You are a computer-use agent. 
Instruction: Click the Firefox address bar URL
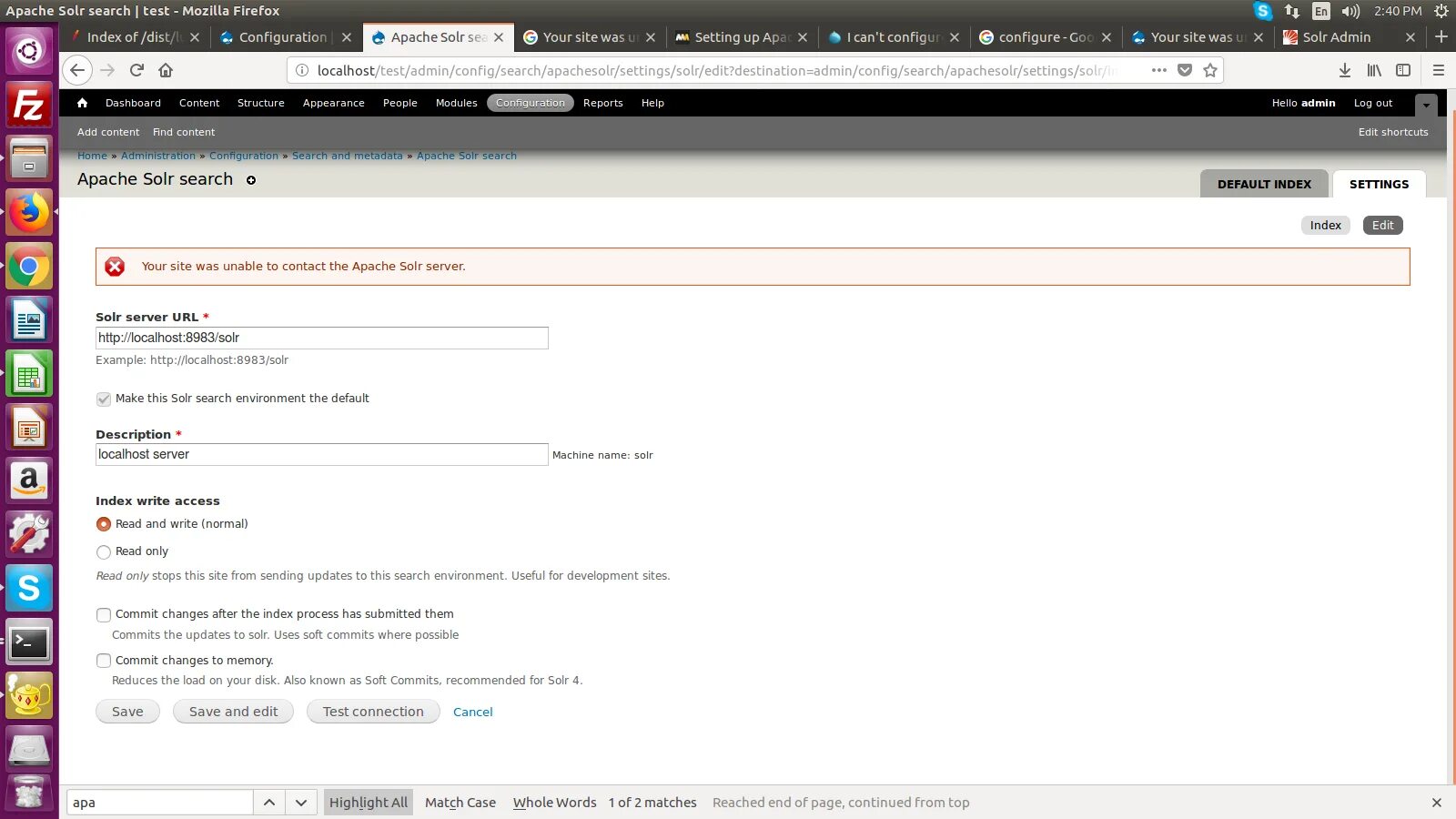coord(719,70)
